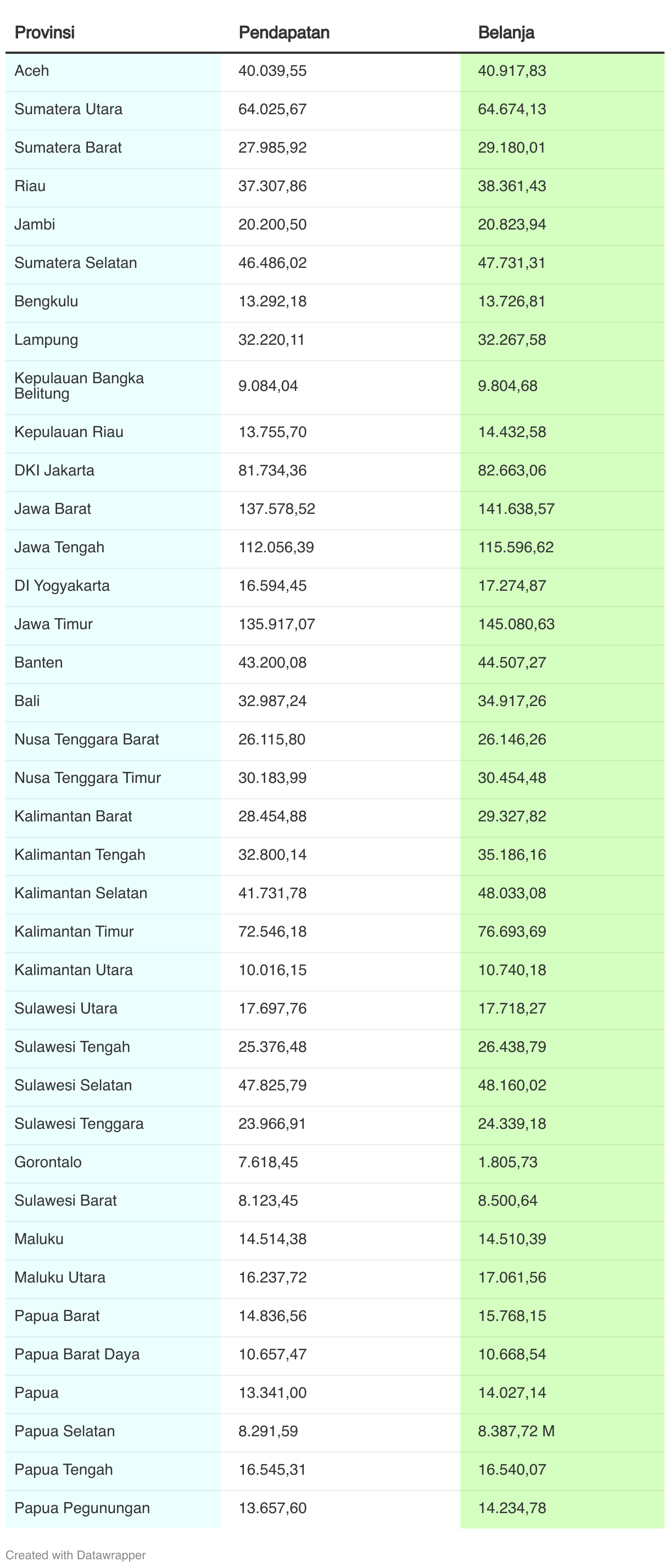Click the Provinsi column header
670x1568 pixels.
(x=44, y=33)
